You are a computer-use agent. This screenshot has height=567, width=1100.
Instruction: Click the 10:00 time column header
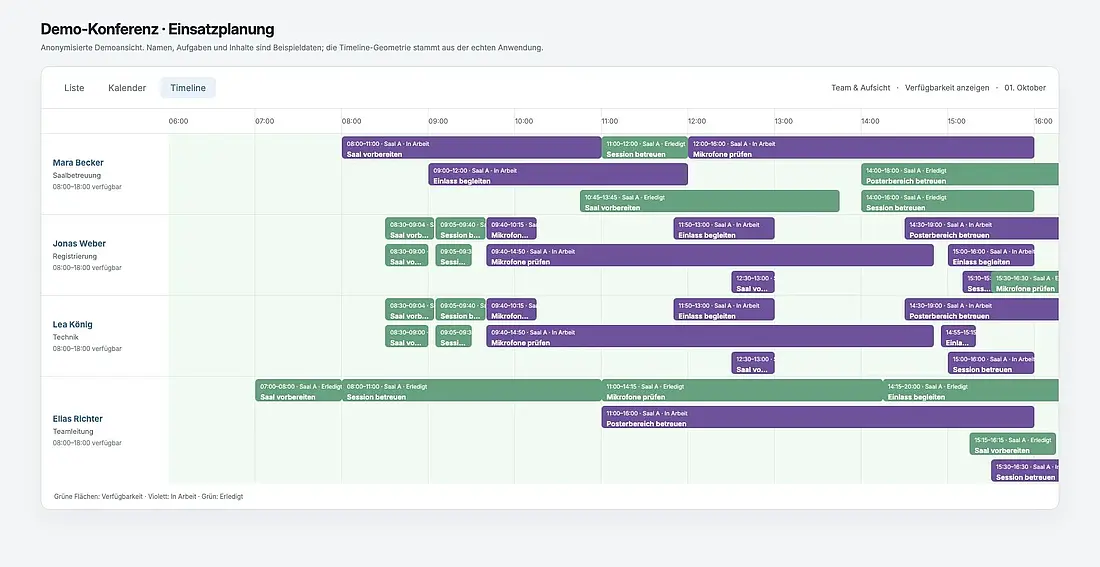click(524, 121)
